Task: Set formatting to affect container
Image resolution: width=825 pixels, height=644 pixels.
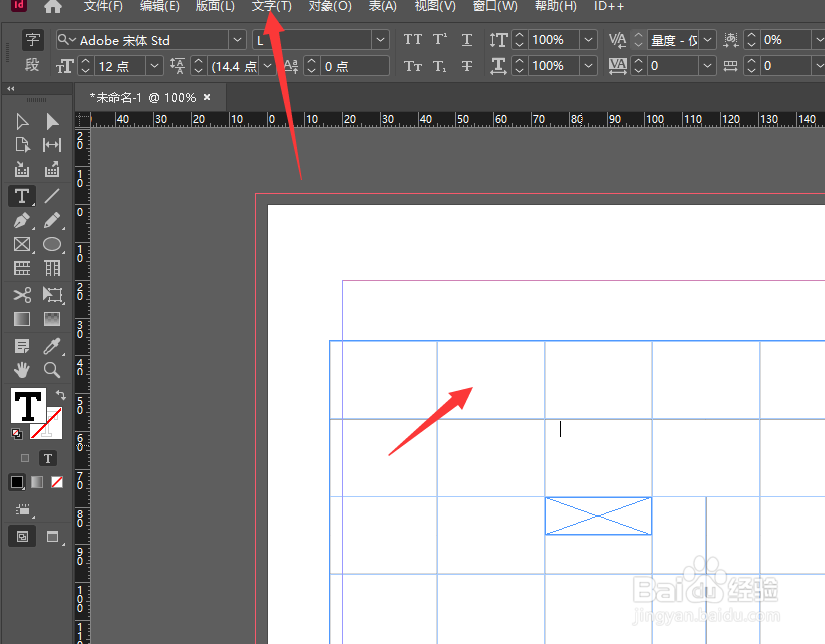Action: [25, 458]
